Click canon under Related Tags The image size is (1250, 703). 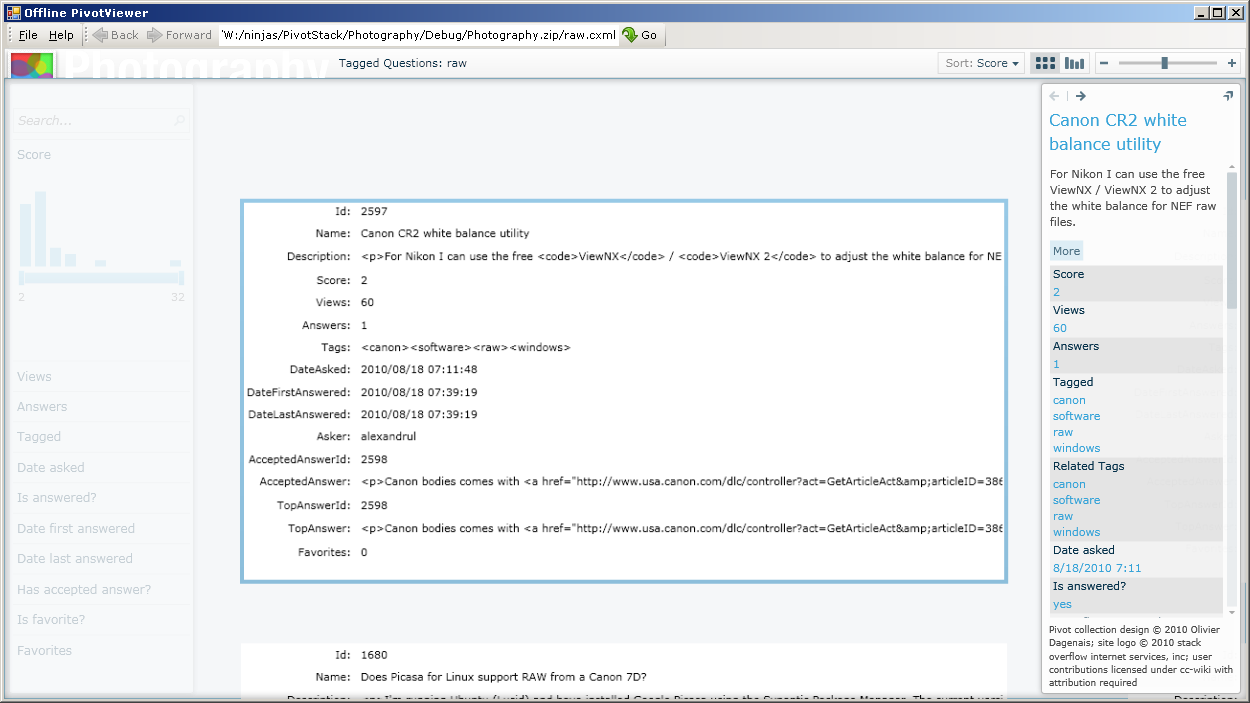point(1069,484)
